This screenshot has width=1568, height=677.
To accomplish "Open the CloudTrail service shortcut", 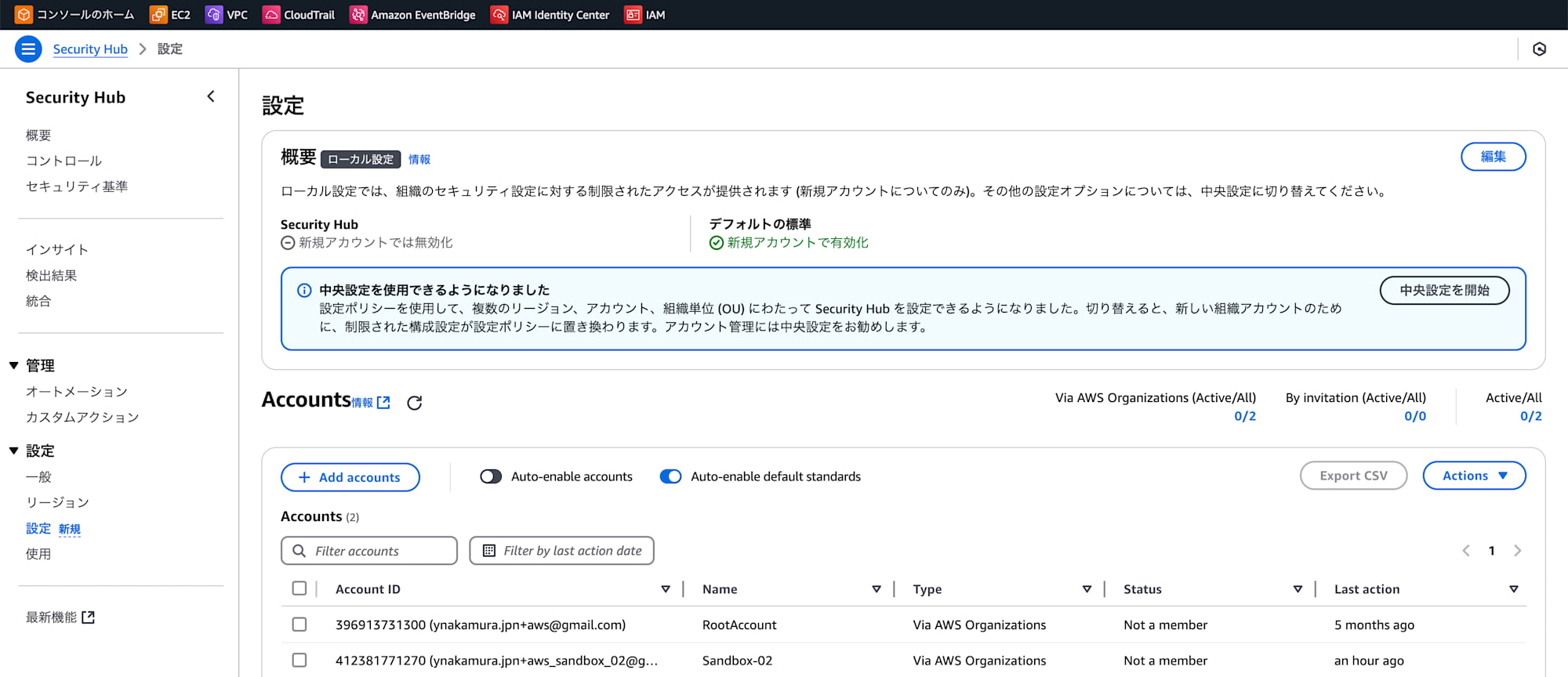I will tap(299, 14).
